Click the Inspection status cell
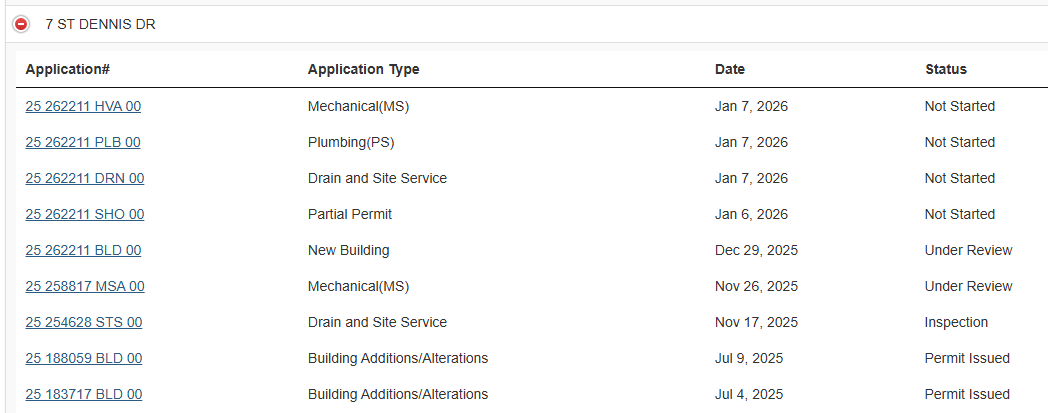 pos(956,322)
